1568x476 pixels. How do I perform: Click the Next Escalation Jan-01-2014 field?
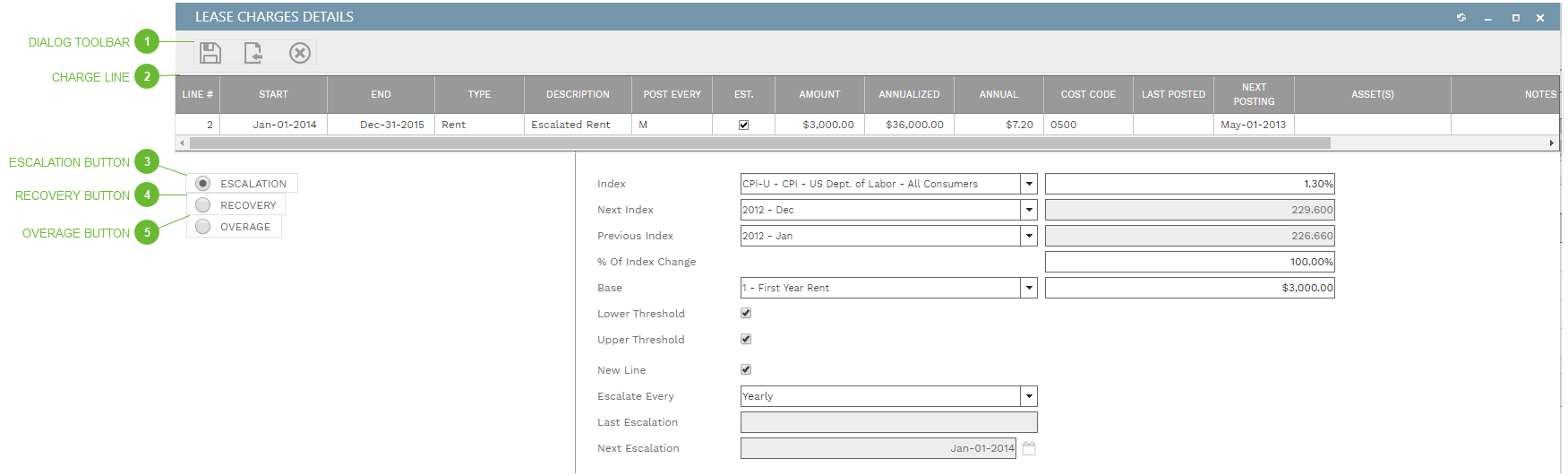[x=878, y=448]
